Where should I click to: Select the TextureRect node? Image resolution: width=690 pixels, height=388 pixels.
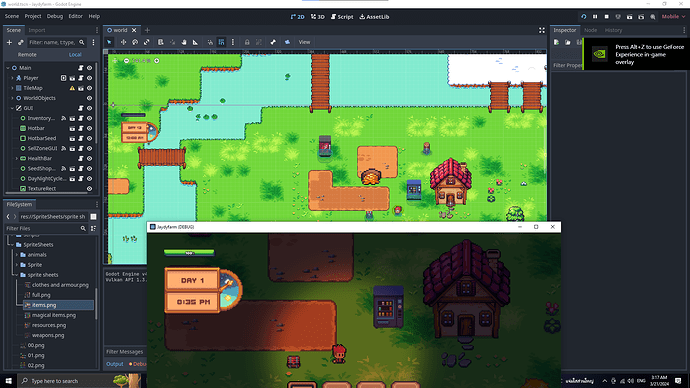(x=42, y=189)
